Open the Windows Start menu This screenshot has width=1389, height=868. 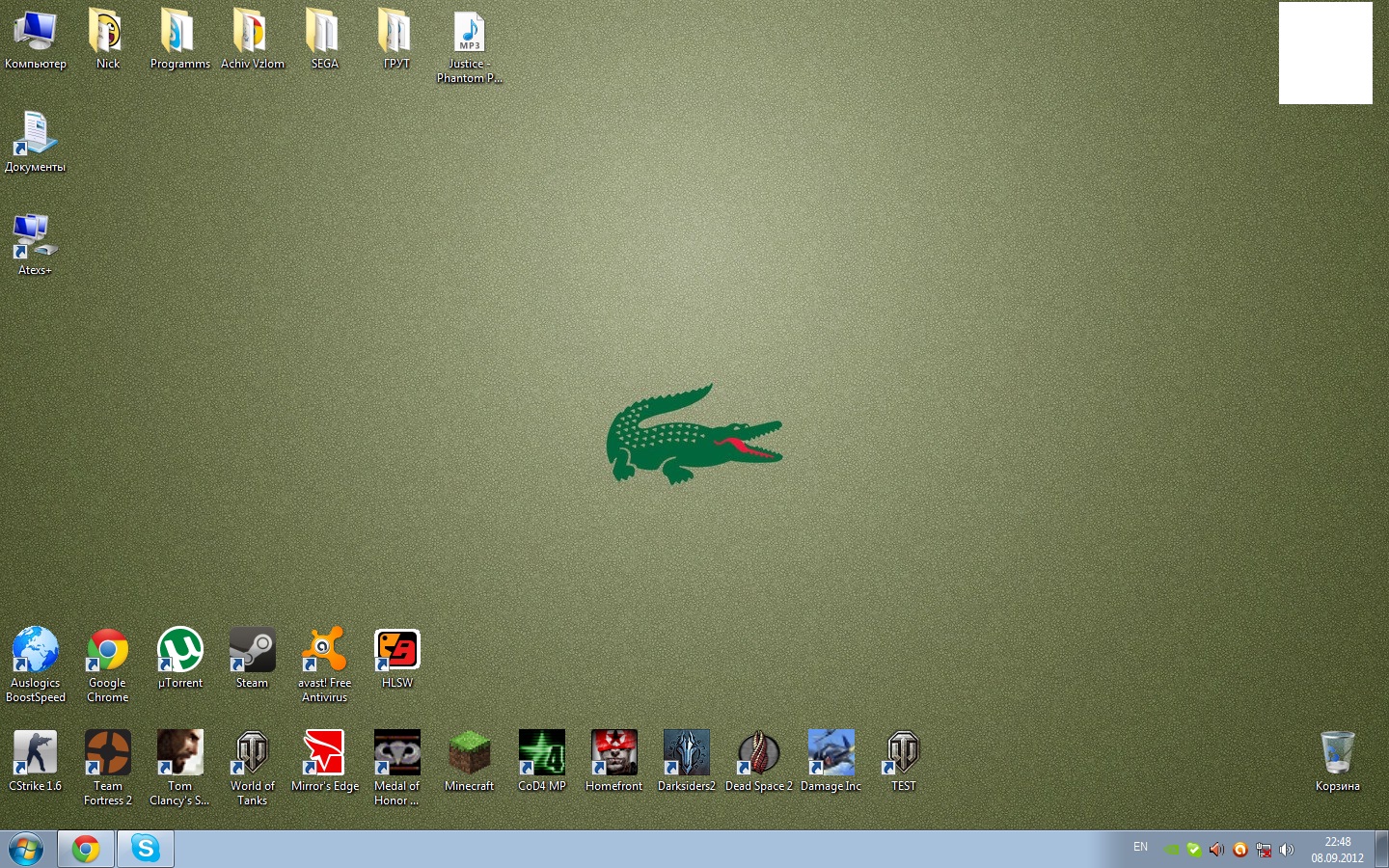tap(26, 850)
